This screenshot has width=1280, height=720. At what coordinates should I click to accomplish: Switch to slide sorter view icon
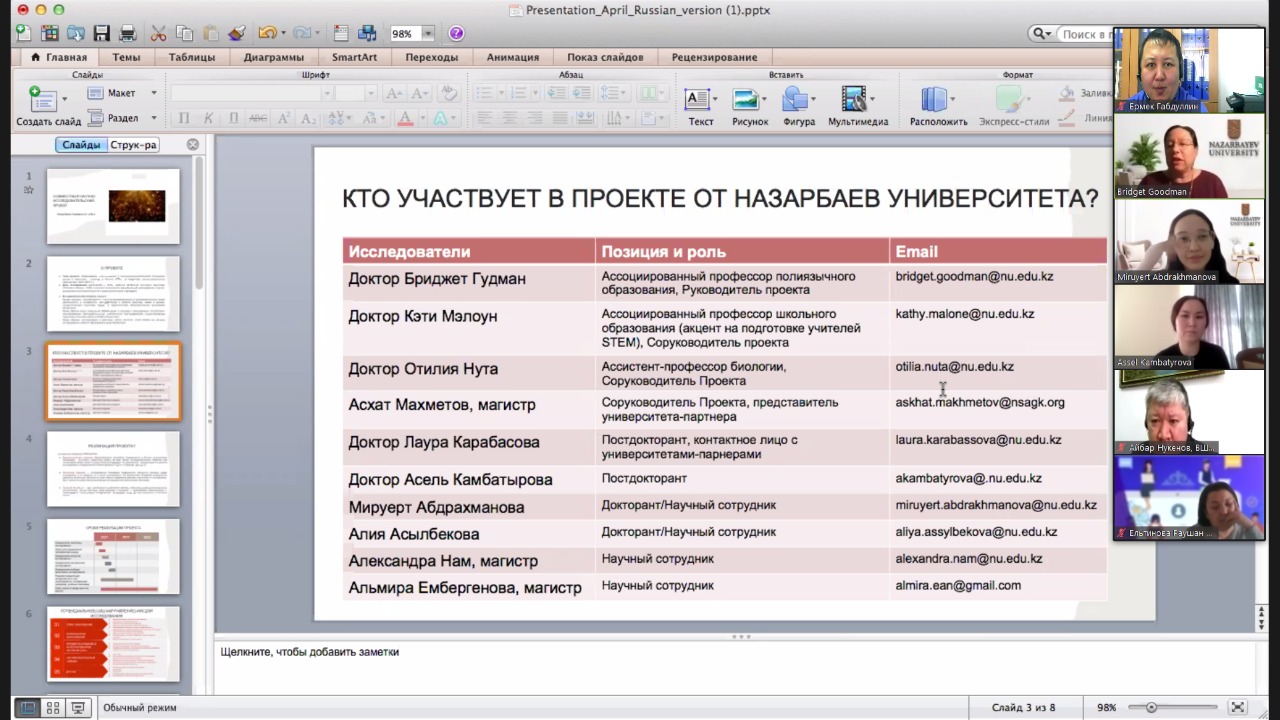click(x=53, y=708)
